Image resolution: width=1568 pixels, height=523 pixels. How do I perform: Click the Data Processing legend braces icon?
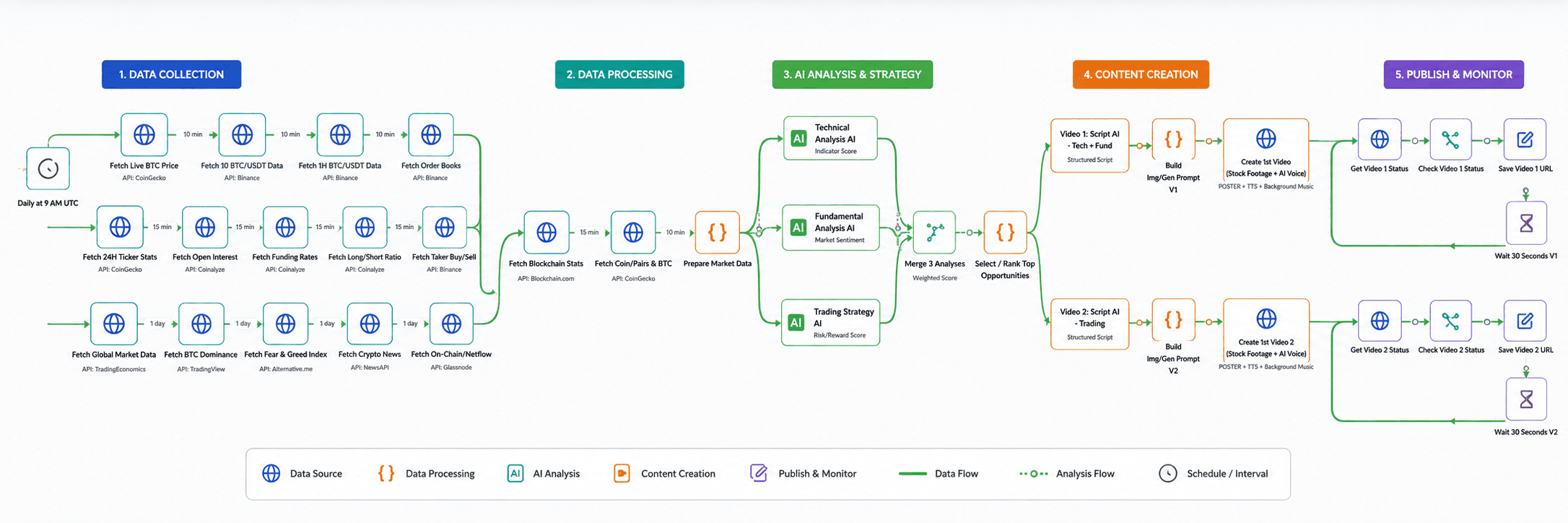pos(386,473)
